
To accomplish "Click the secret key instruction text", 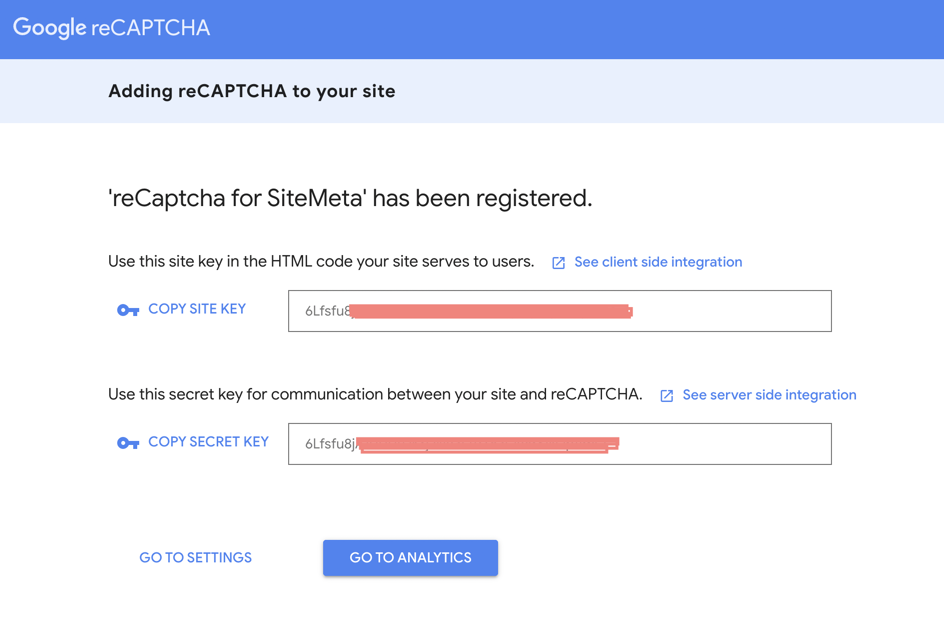I will (375, 395).
